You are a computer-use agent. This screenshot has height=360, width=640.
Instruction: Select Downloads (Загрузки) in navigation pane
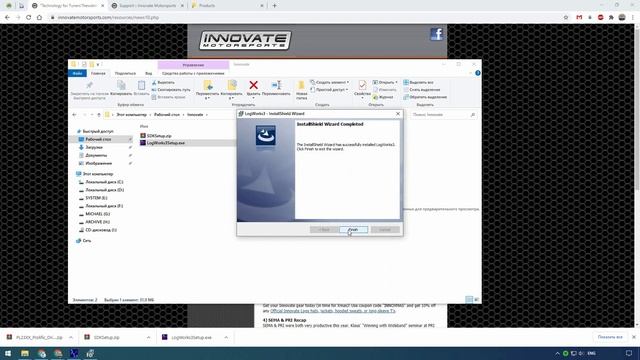[94, 147]
